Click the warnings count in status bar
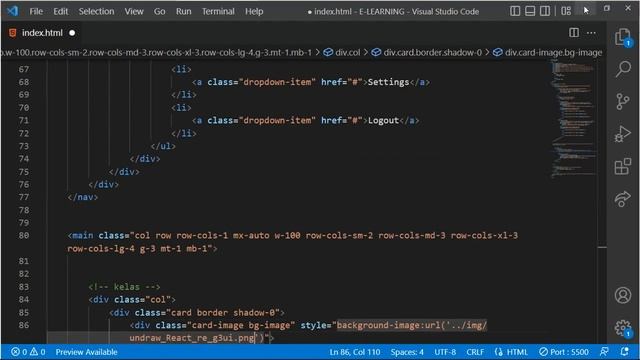The width and height of the screenshot is (640, 360). click(x=38, y=352)
